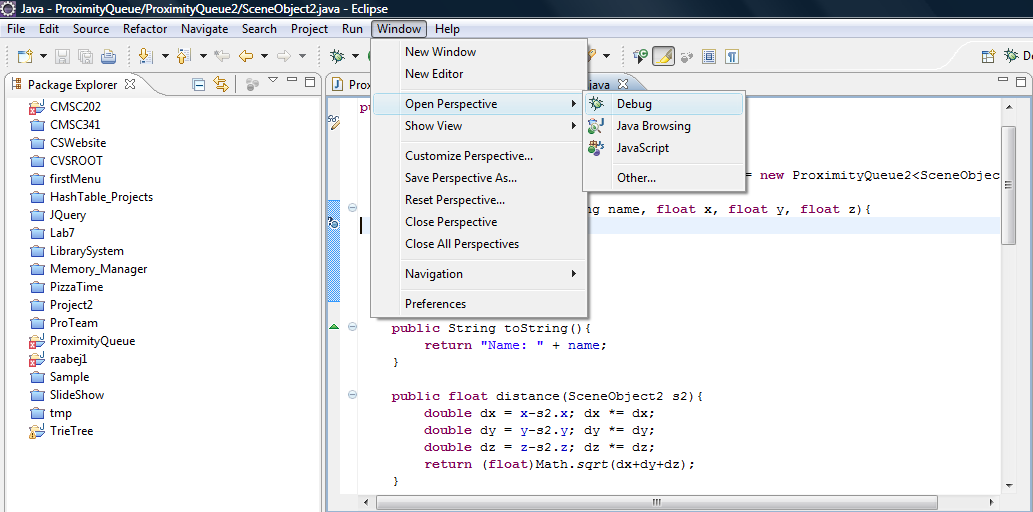Select Java Browsing perspective
1033x512 pixels.
point(663,126)
